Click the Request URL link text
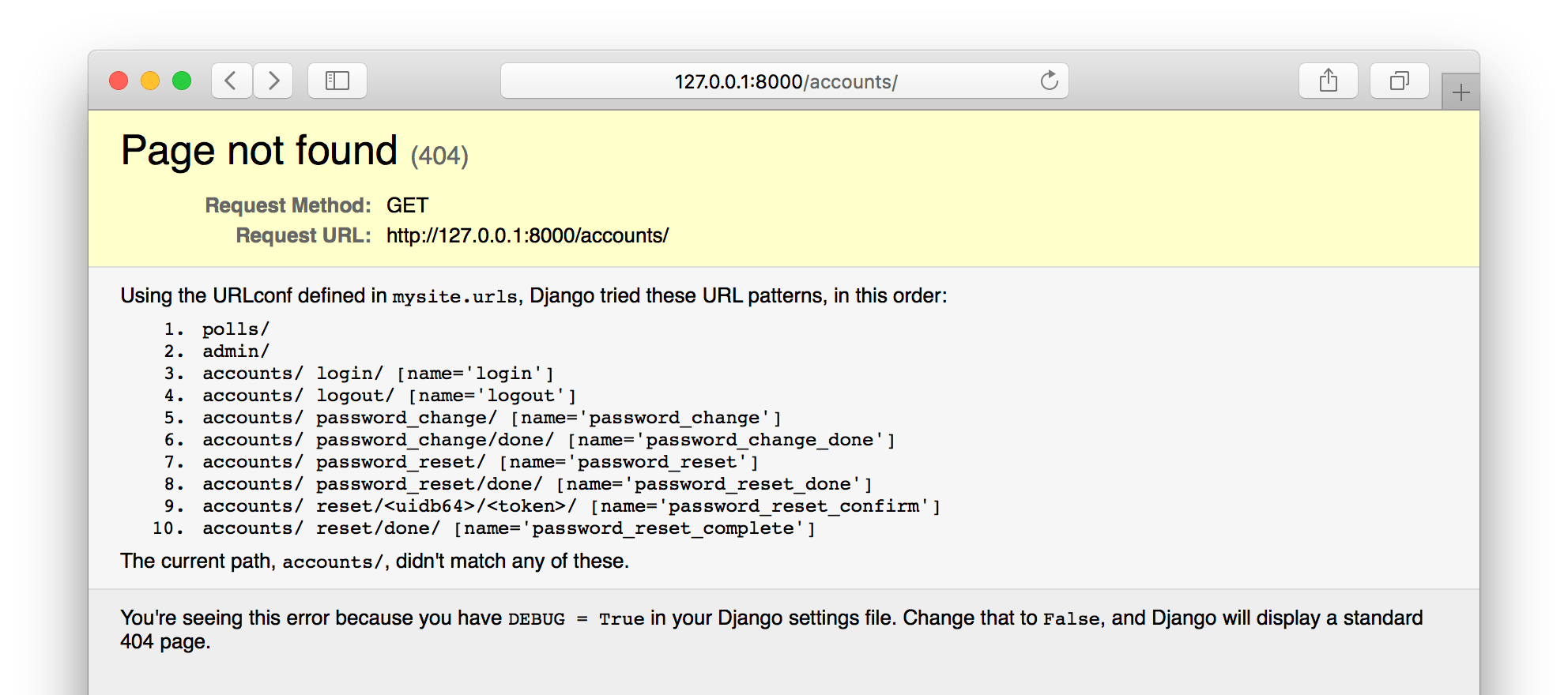The width and height of the screenshot is (1568, 695). tap(526, 235)
